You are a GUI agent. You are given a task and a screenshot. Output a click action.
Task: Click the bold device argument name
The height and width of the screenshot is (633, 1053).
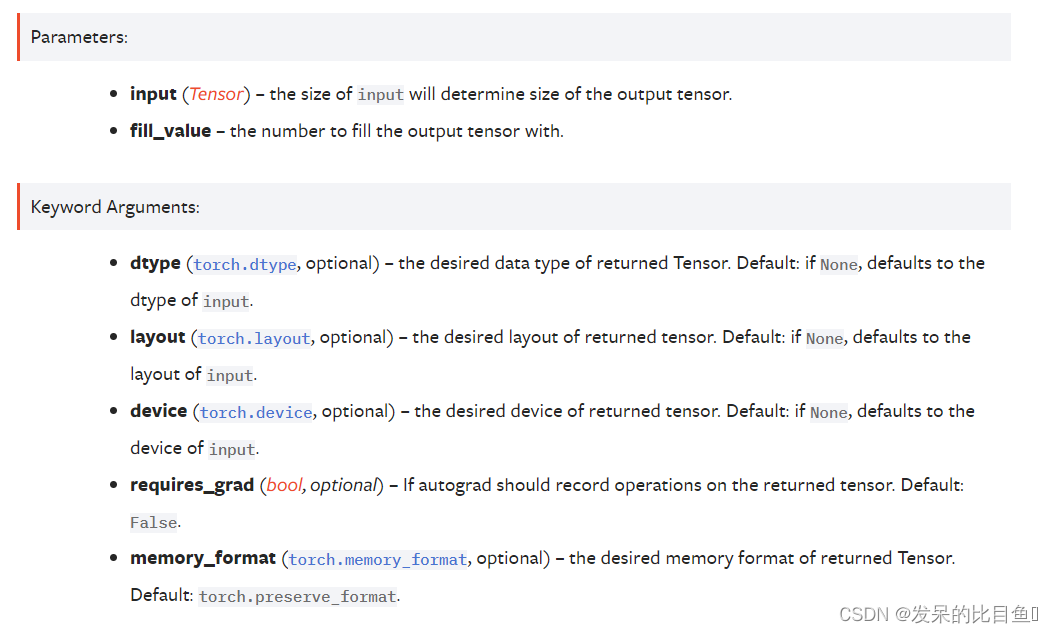pyautogui.click(x=158, y=411)
